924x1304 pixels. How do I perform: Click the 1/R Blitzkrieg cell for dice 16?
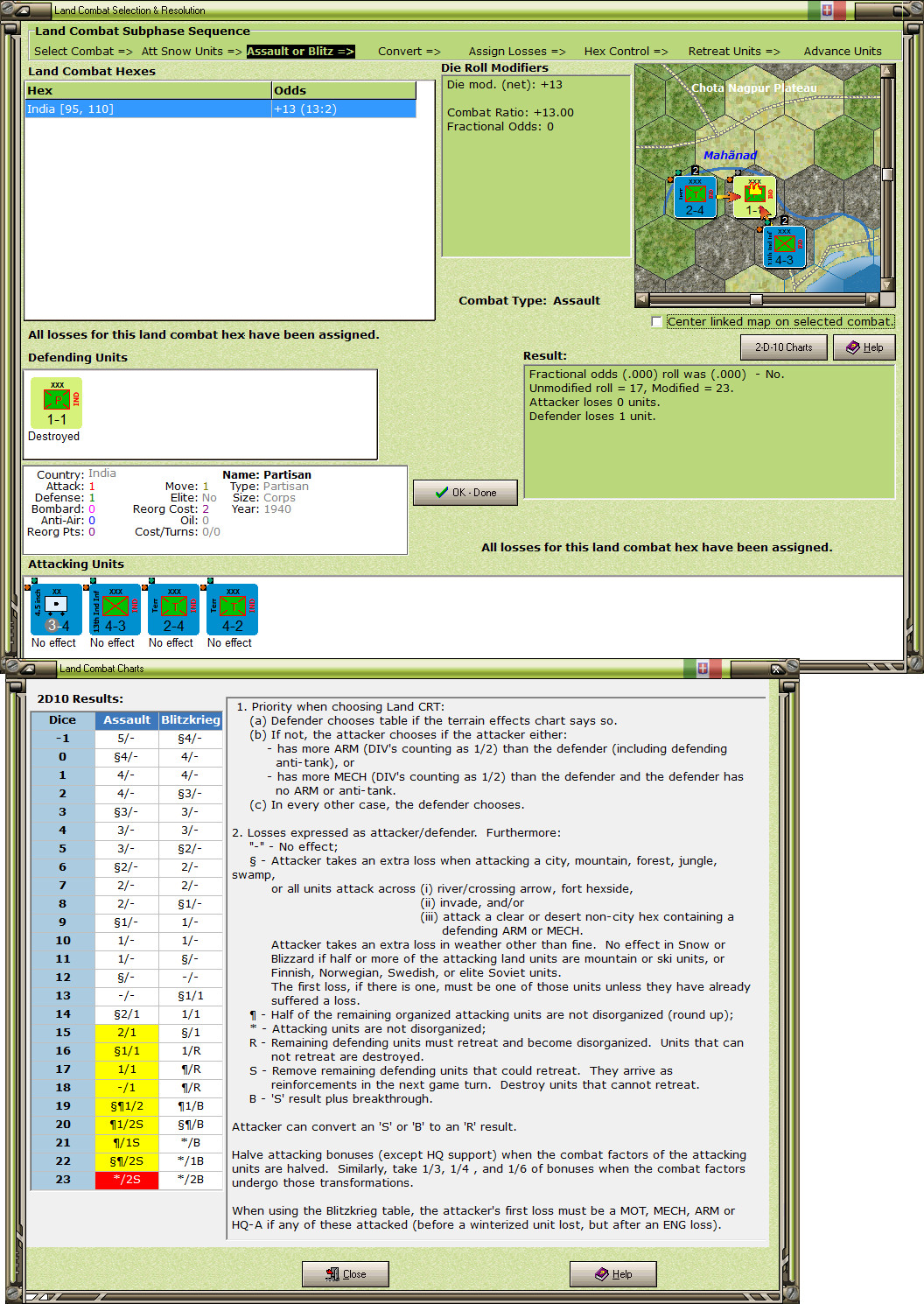pos(191,1051)
